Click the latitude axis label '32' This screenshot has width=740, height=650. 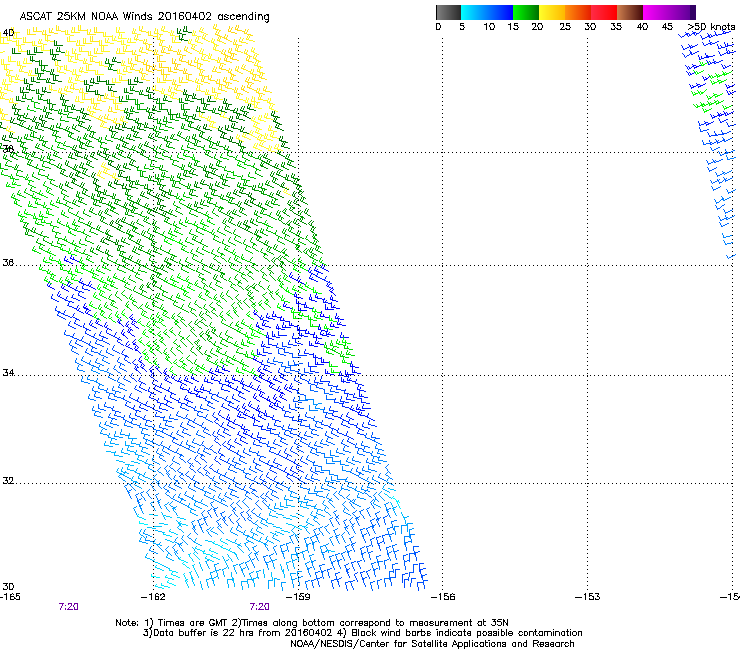[8, 481]
